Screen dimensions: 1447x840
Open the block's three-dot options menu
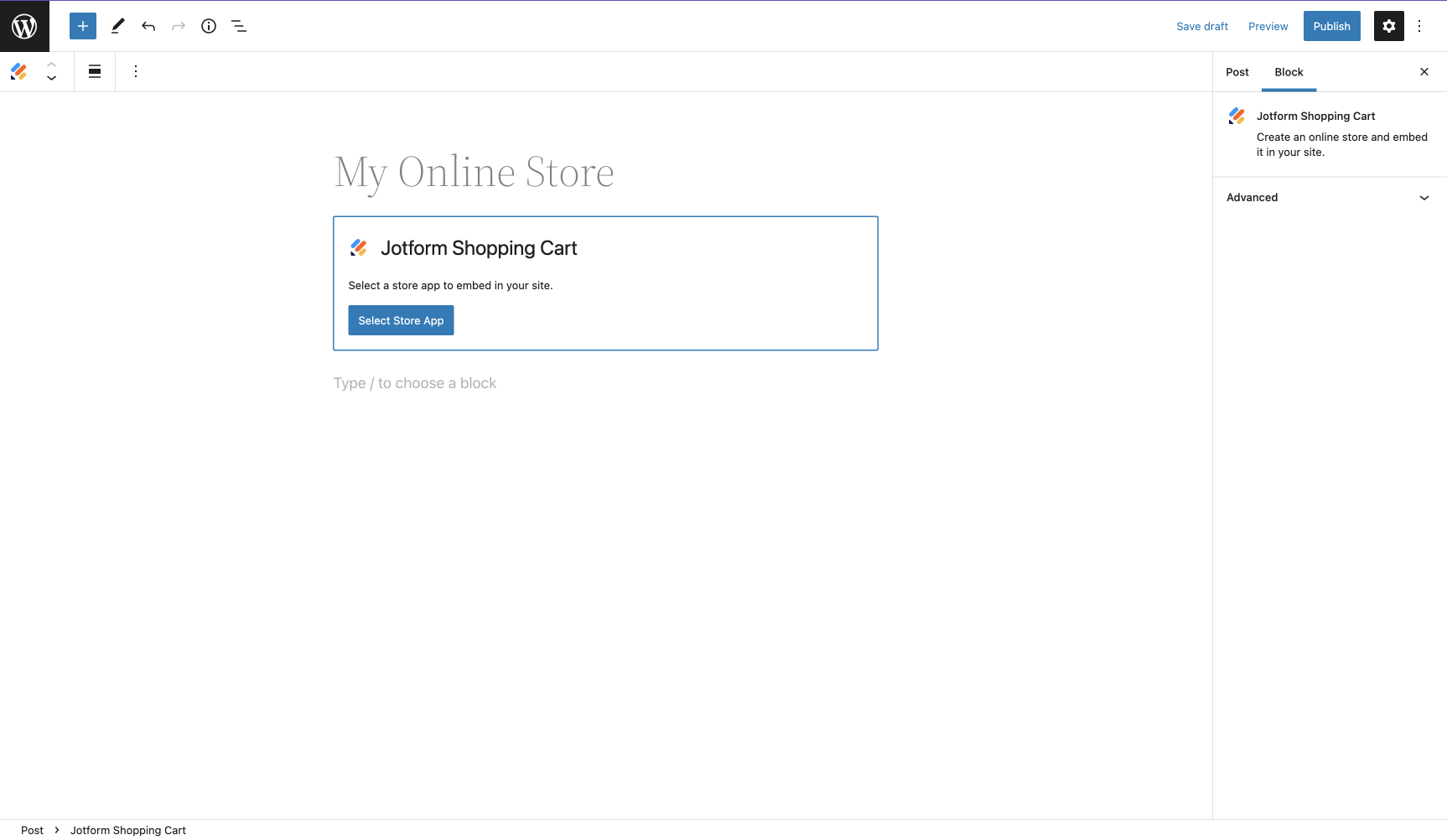click(x=135, y=71)
